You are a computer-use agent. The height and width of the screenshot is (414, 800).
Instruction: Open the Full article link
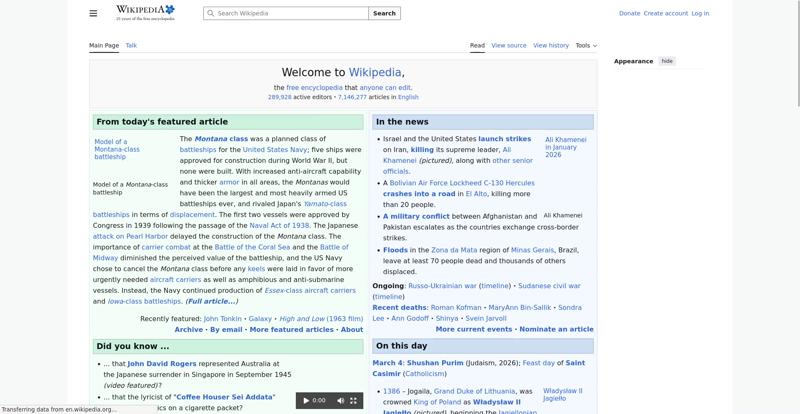click(x=211, y=301)
